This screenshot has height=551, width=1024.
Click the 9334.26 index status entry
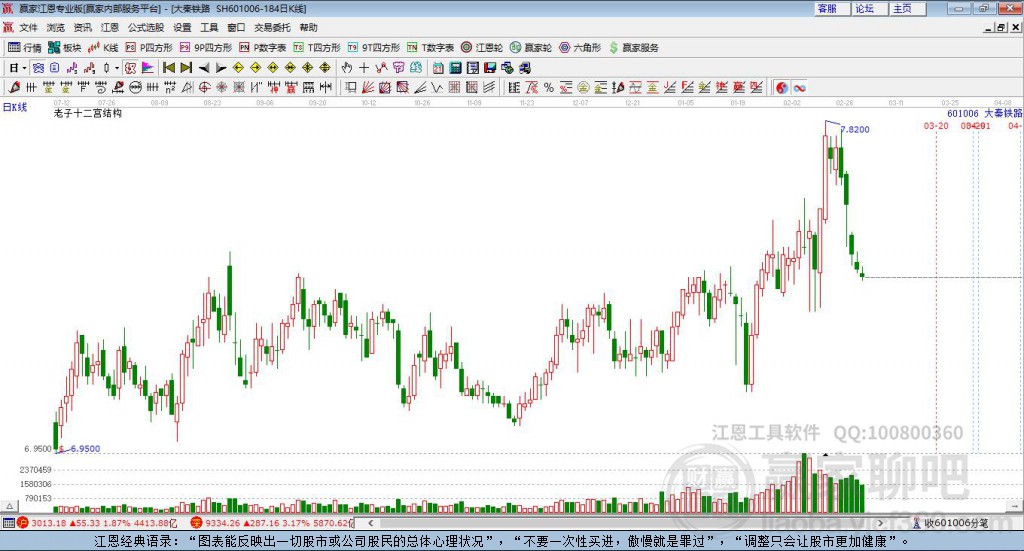coord(273,523)
